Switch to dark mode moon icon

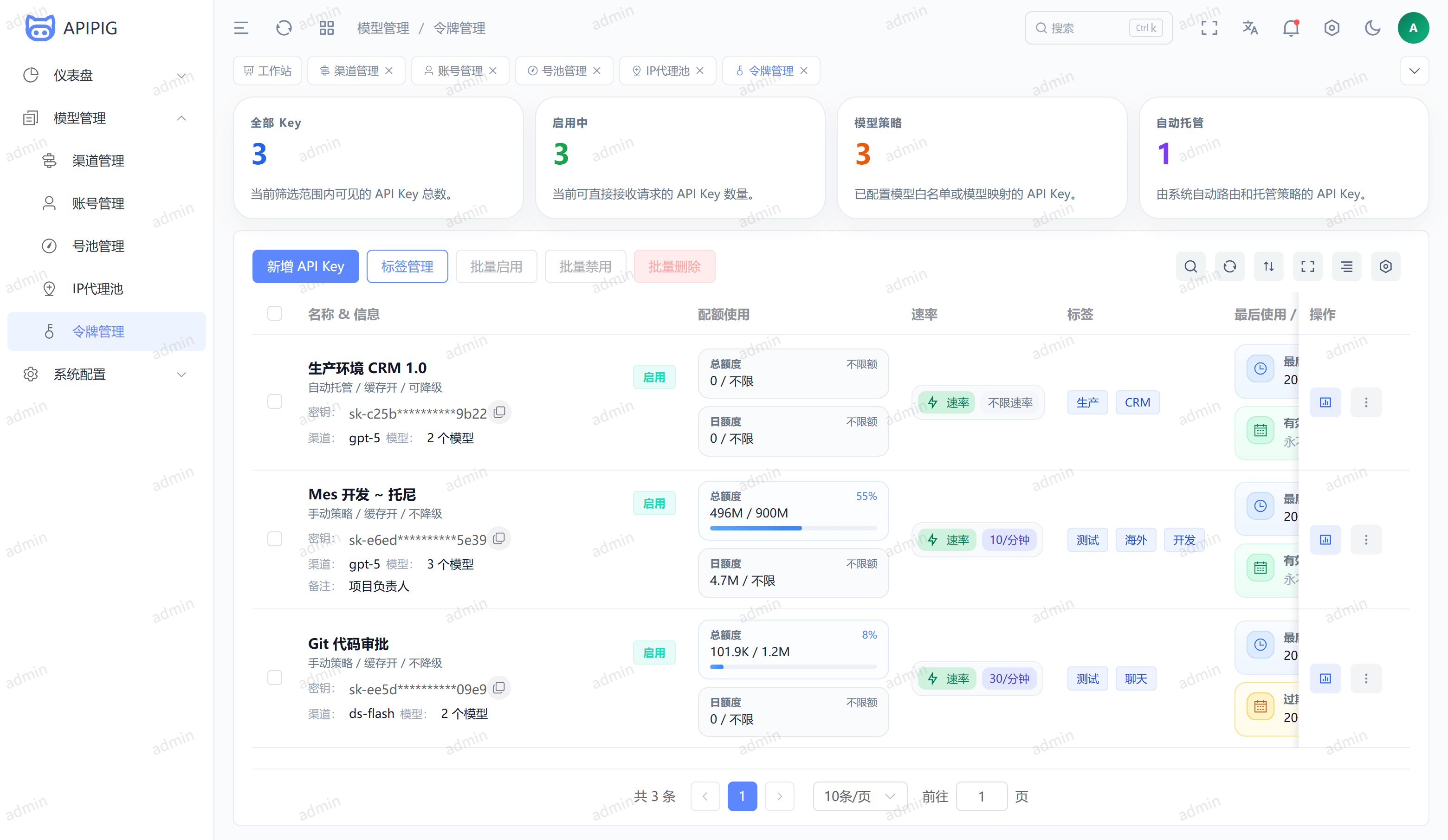point(1373,27)
